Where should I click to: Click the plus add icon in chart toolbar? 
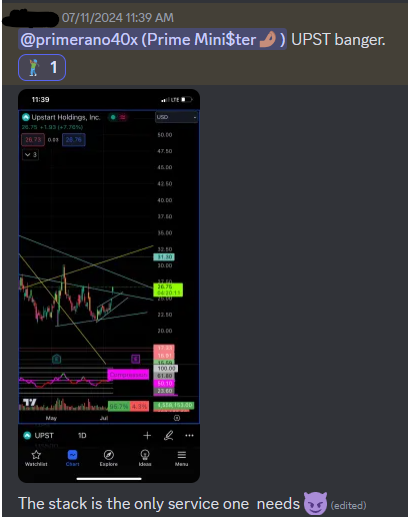click(147, 435)
